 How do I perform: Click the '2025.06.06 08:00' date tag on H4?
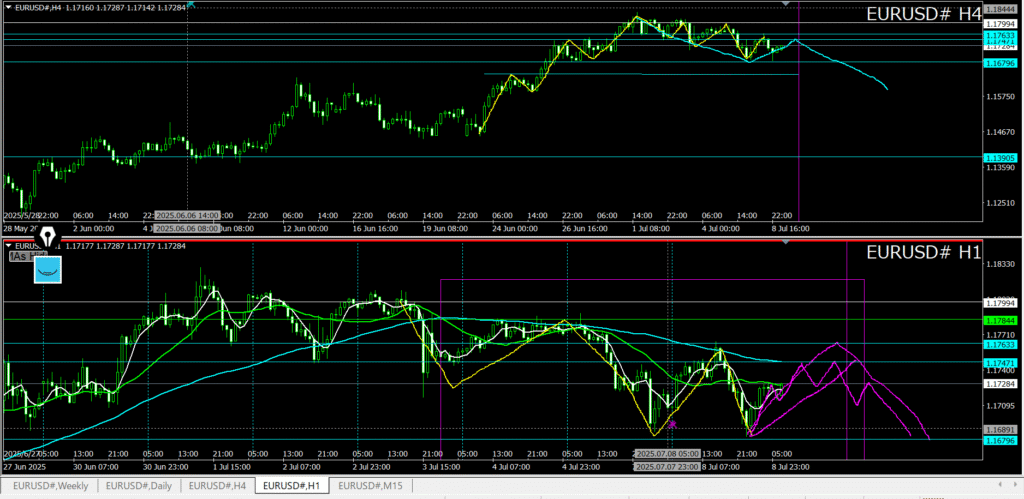[x=187, y=229]
